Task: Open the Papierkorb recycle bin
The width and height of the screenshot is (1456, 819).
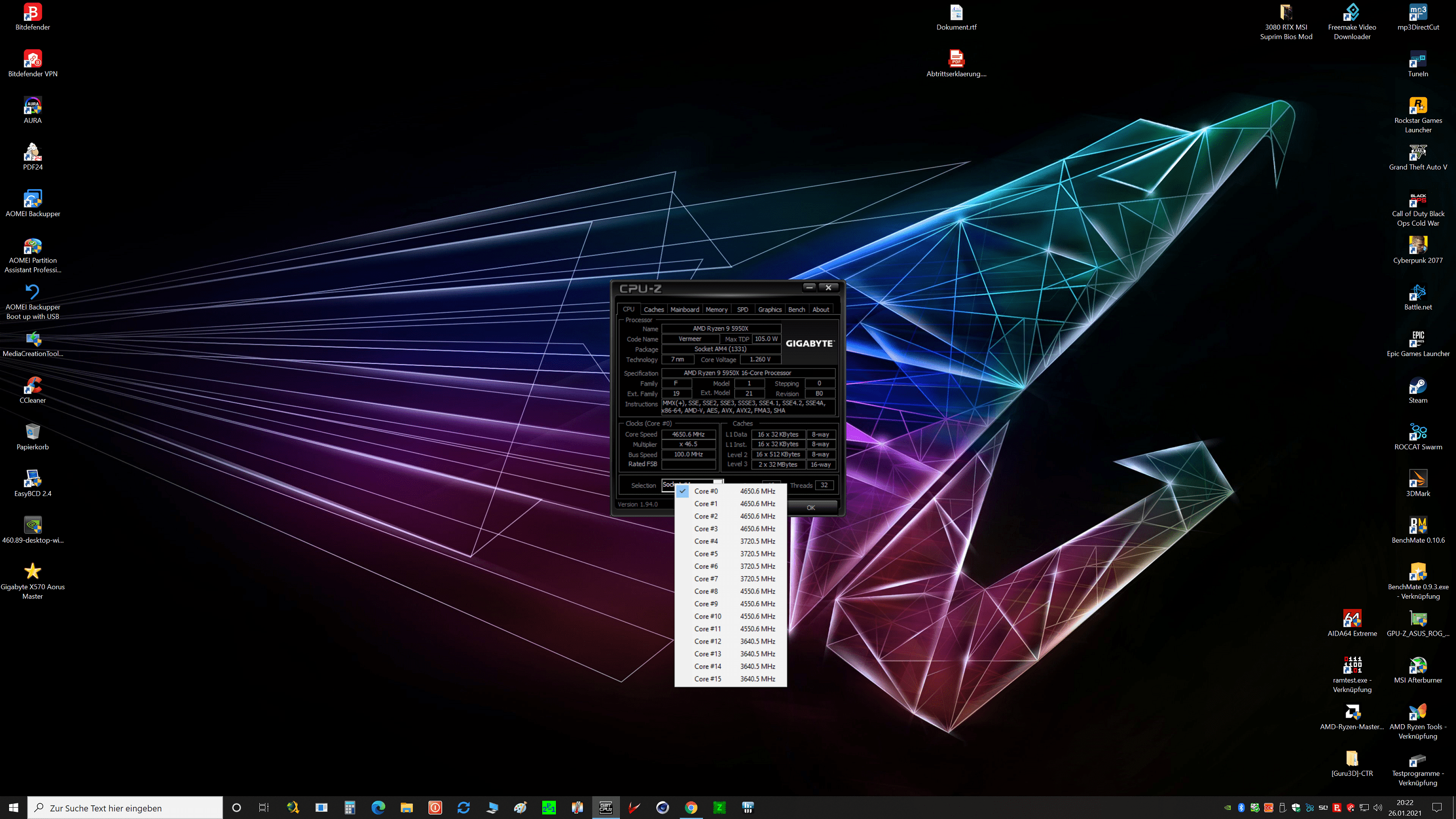Action: (x=32, y=437)
